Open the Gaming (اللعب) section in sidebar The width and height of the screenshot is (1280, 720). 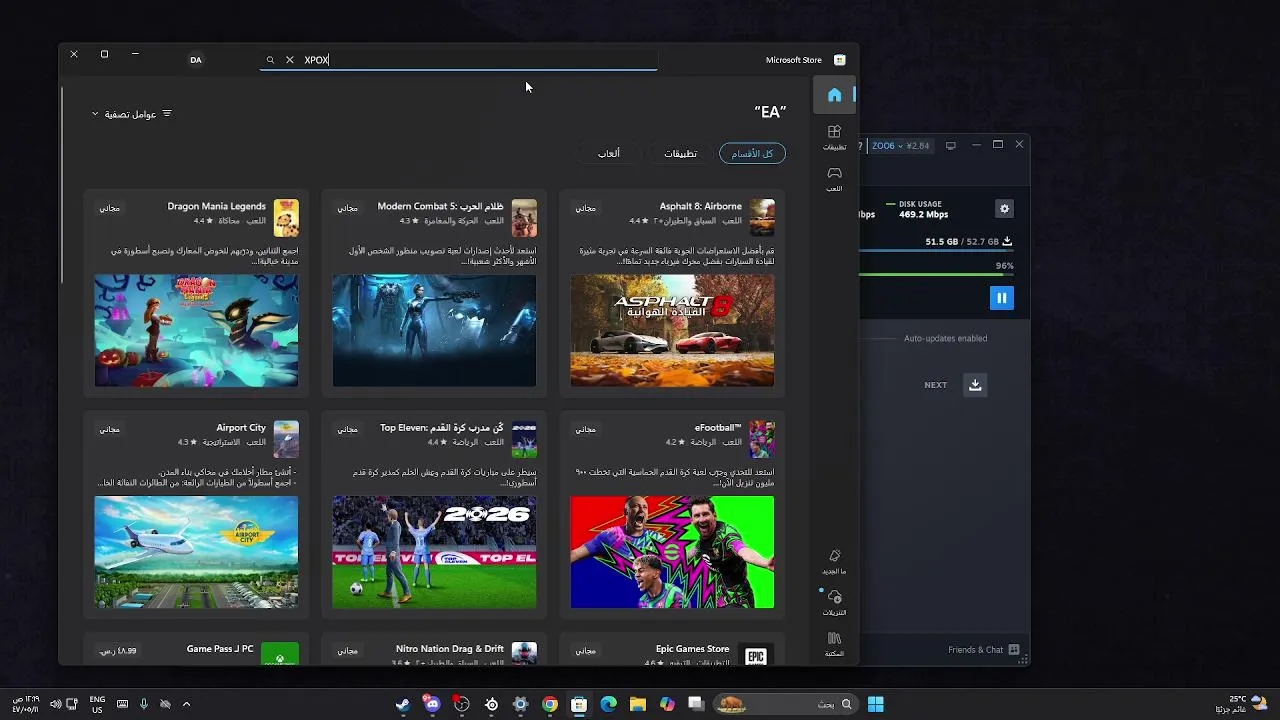click(x=834, y=179)
